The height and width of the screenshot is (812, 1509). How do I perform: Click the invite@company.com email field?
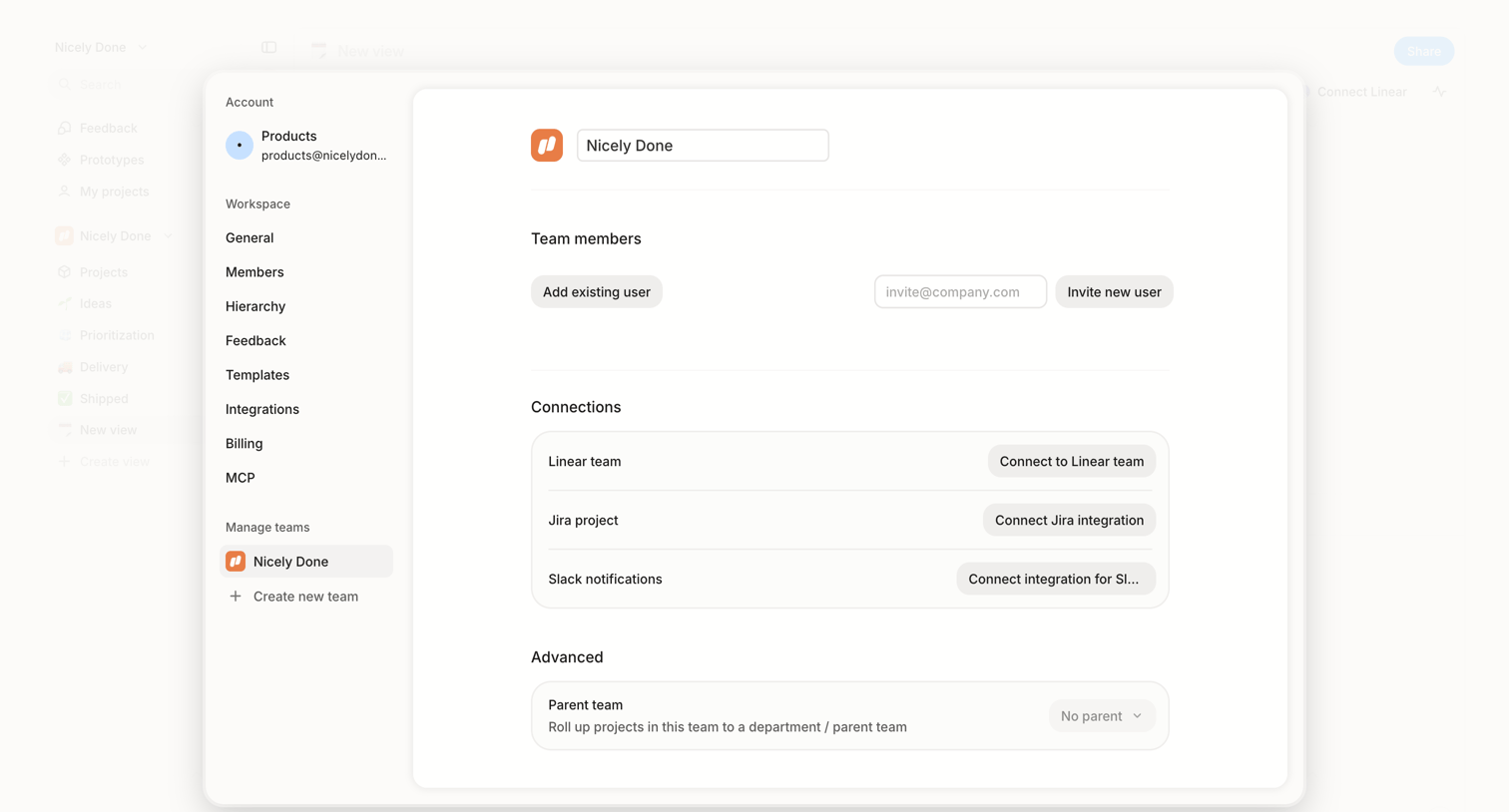960,292
